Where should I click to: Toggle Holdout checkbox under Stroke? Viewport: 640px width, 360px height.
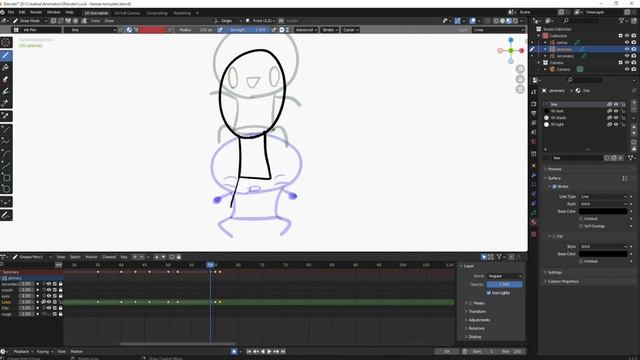[x=581, y=219]
